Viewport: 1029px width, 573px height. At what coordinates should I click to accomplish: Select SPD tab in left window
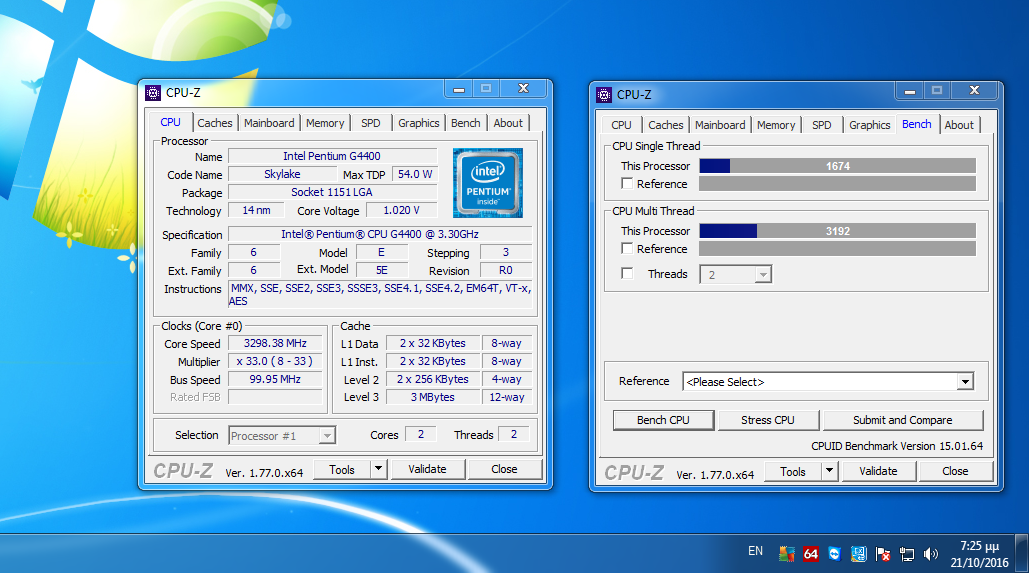pos(371,123)
